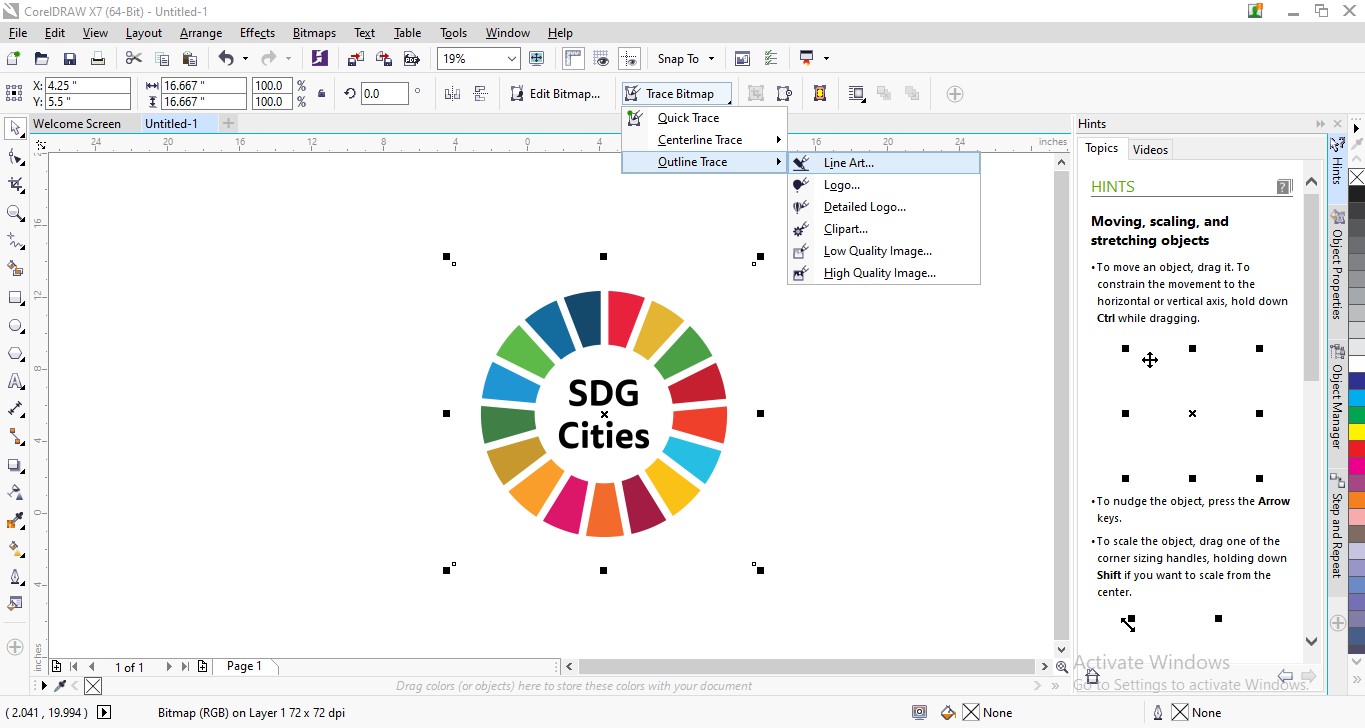Toggle guidelines visibility
1365x728 pixels.
click(629, 59)
